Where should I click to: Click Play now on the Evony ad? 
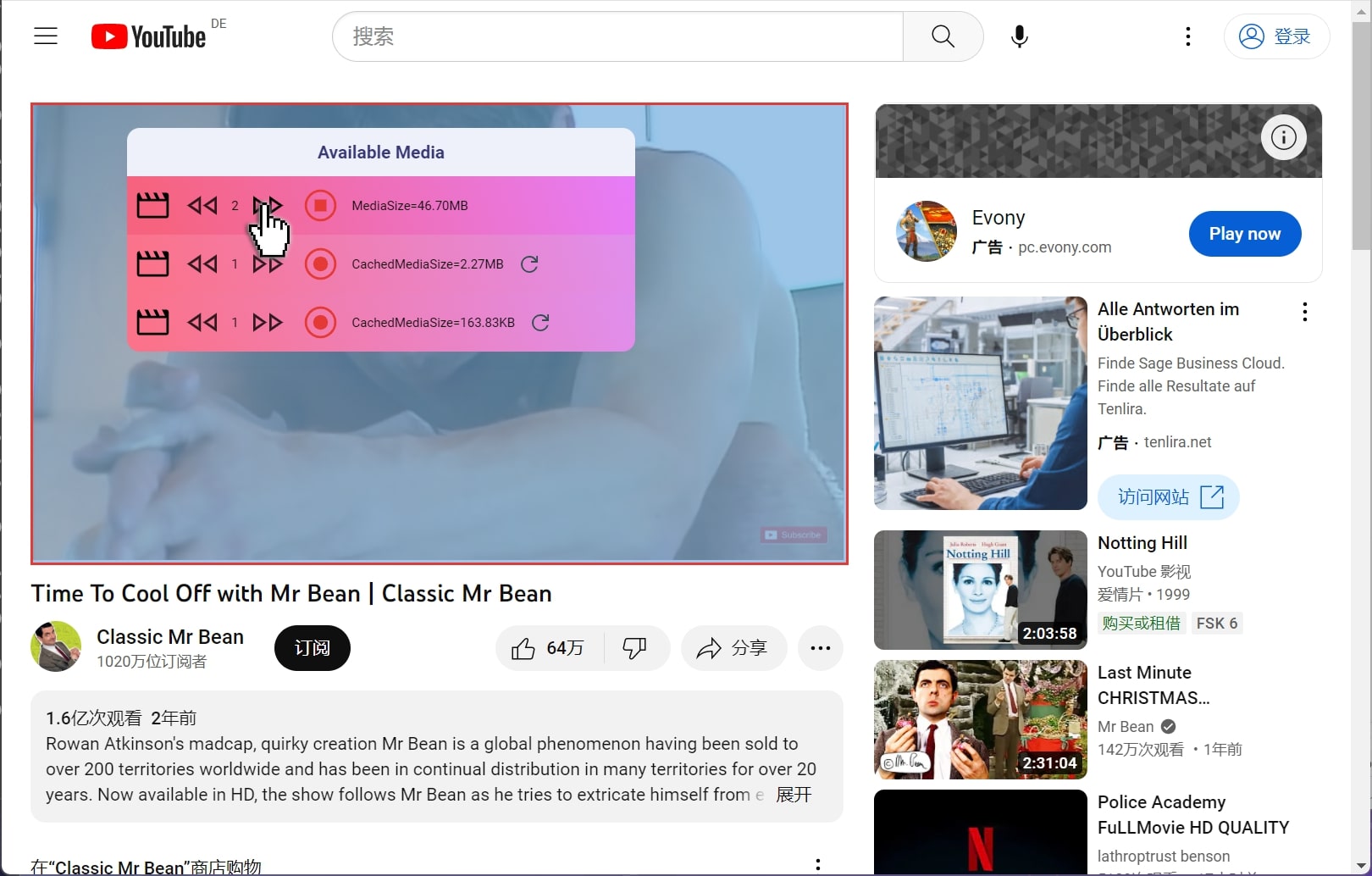1244,234
